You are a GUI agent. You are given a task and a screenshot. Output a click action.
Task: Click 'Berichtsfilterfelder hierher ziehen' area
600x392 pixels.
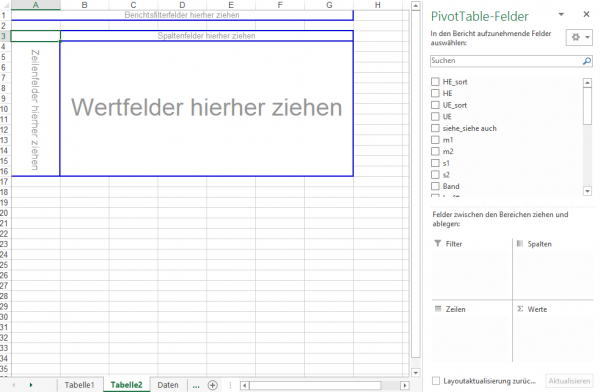coord(182,15)
